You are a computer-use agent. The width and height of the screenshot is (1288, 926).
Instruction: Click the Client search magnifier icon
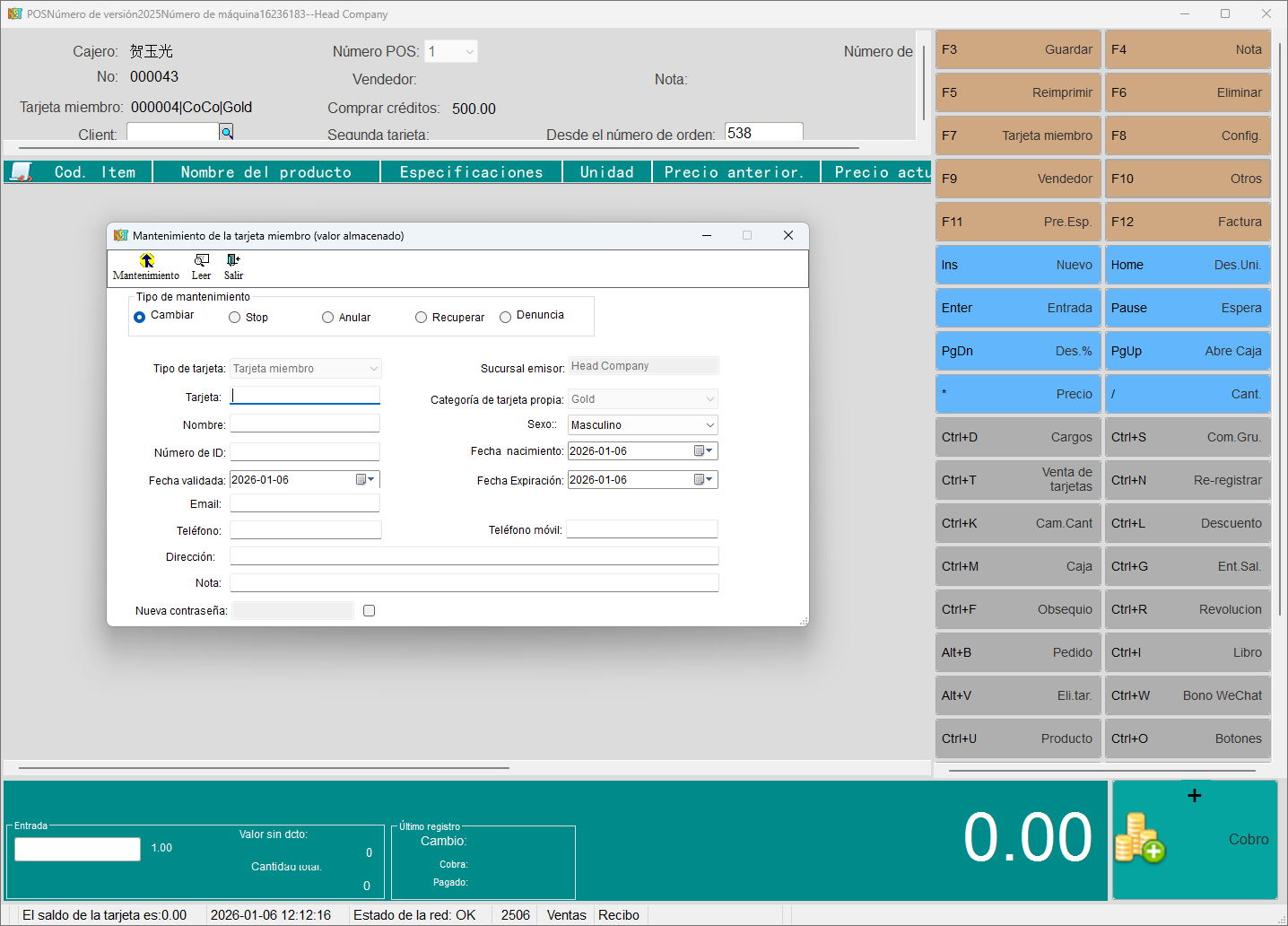[227, 133]
